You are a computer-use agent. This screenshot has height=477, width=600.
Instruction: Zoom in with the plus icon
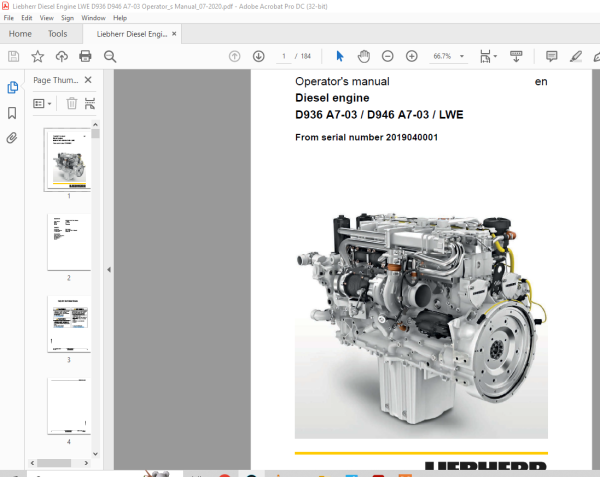click(411, 56)
